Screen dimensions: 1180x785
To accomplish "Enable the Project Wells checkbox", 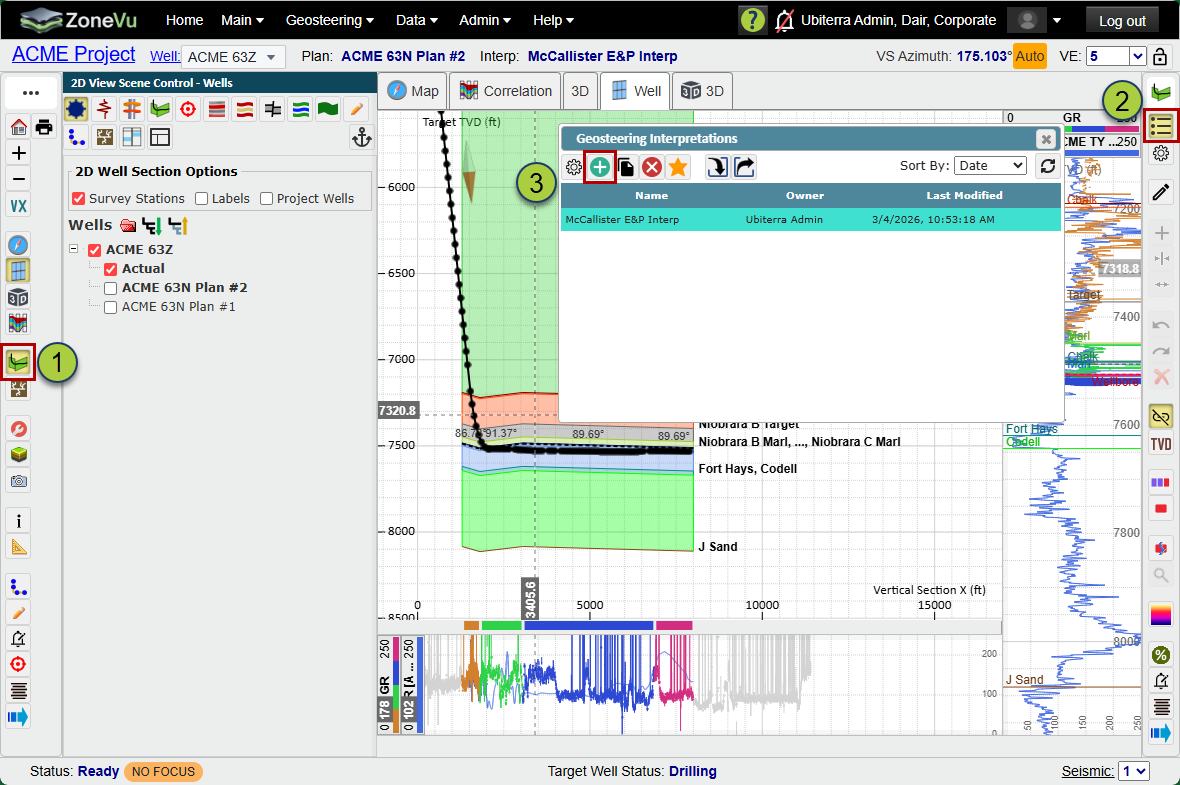I will pos(266,199).
